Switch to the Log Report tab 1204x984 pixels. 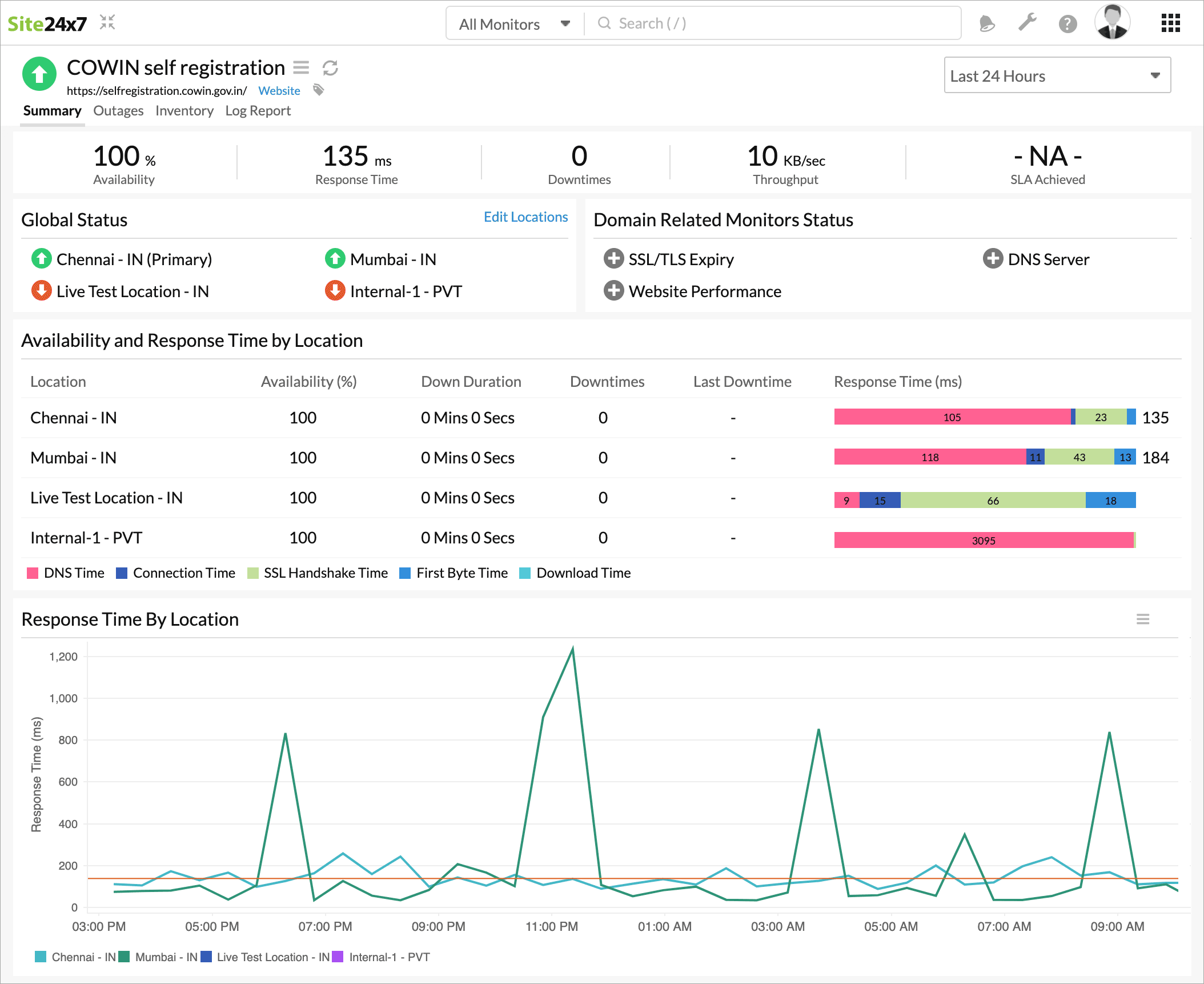258,111
